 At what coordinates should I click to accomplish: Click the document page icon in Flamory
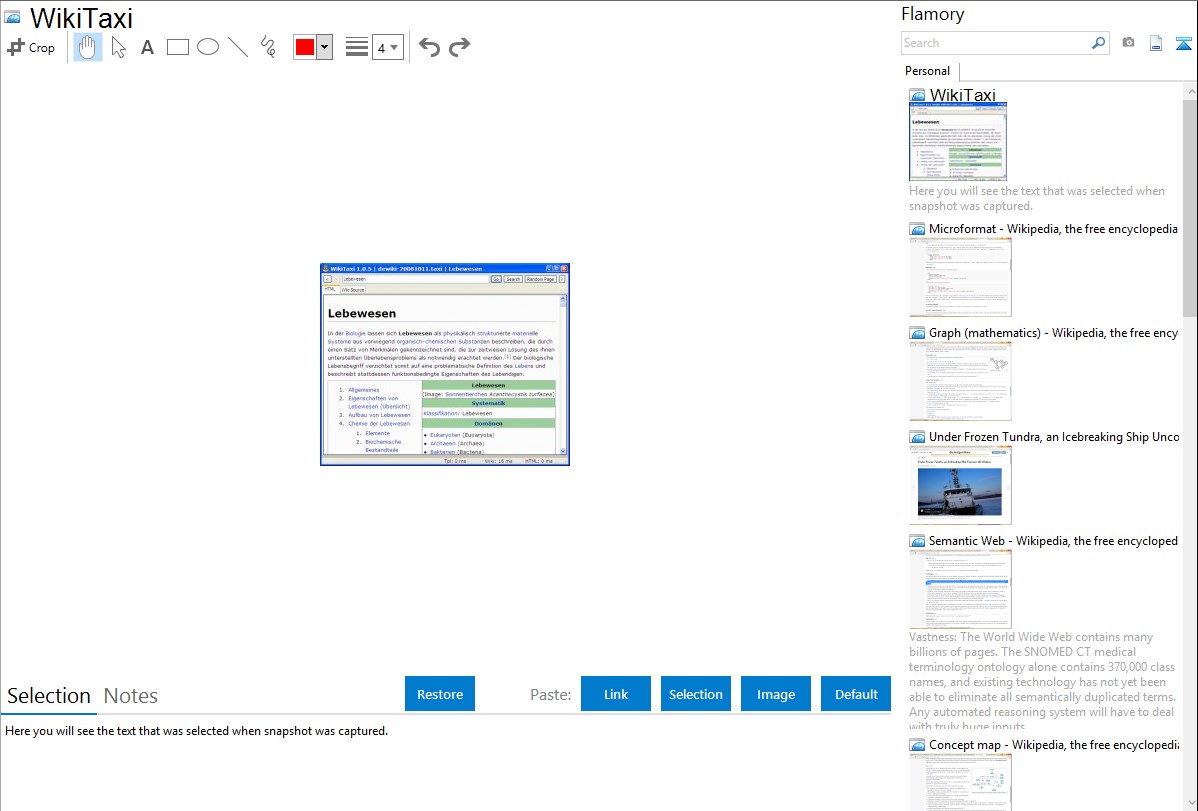(x=1156, y=43)
